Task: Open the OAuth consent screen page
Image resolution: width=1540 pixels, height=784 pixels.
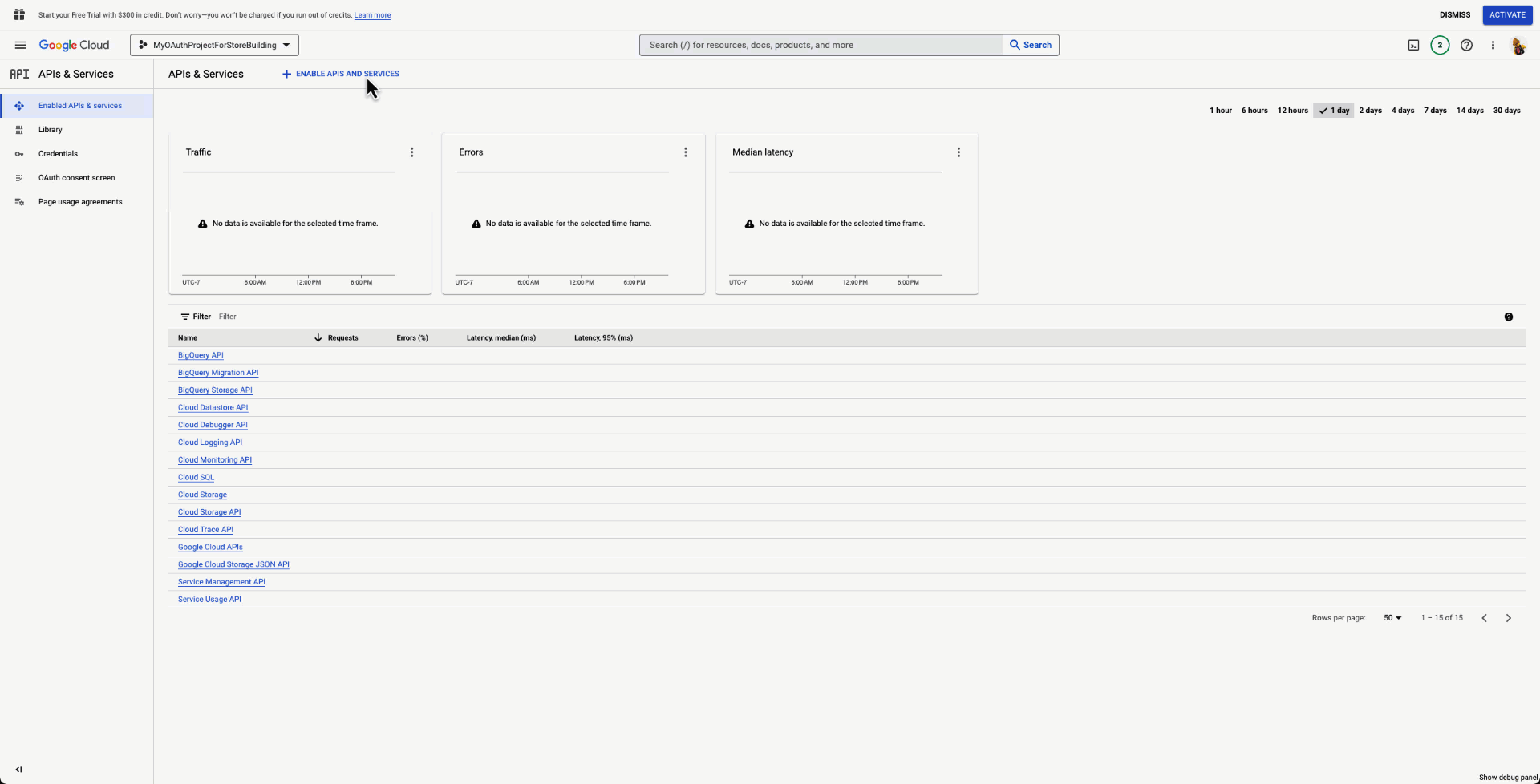Action: click(75, 177)
